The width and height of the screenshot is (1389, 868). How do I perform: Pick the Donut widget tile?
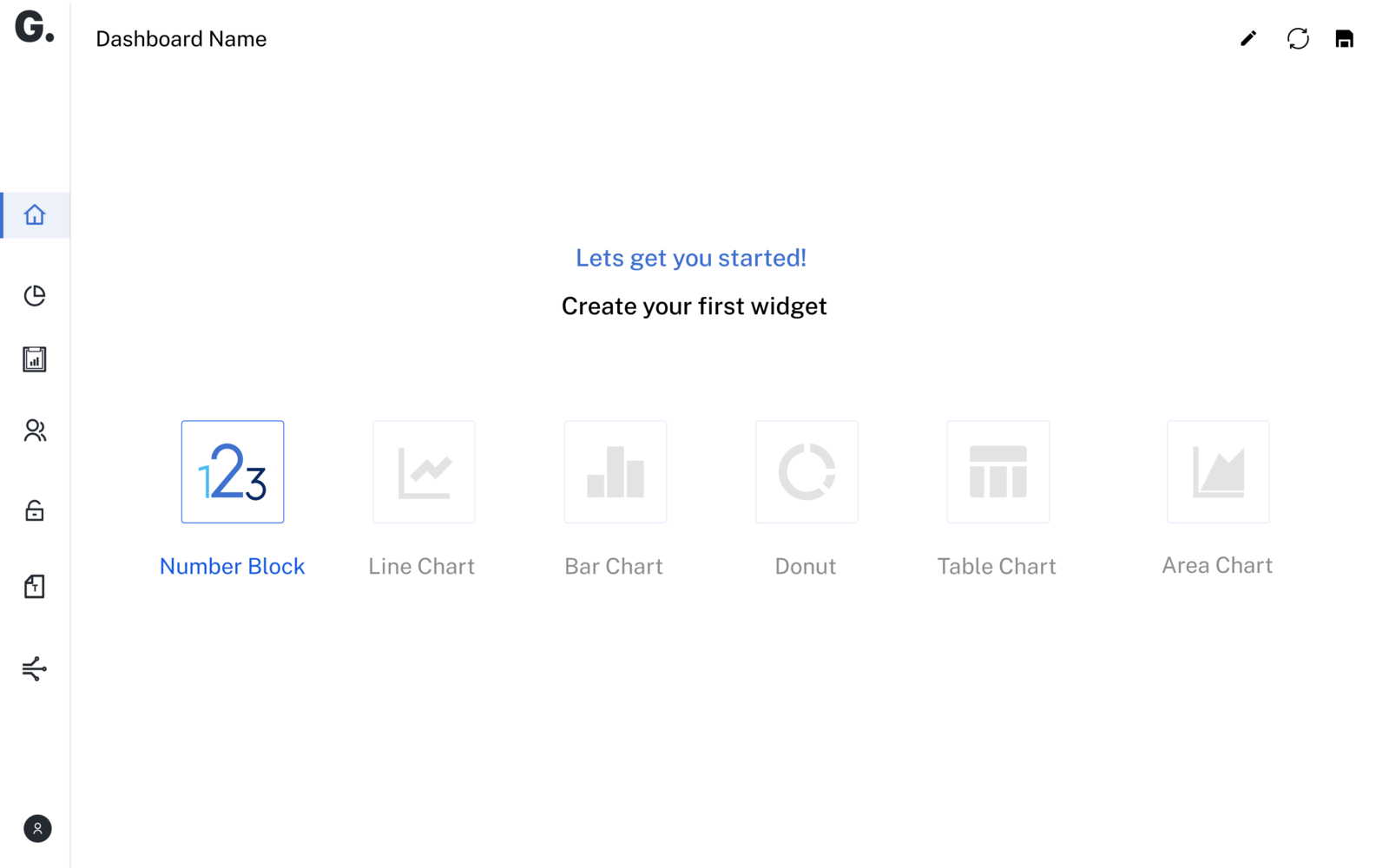coord(806,472)
